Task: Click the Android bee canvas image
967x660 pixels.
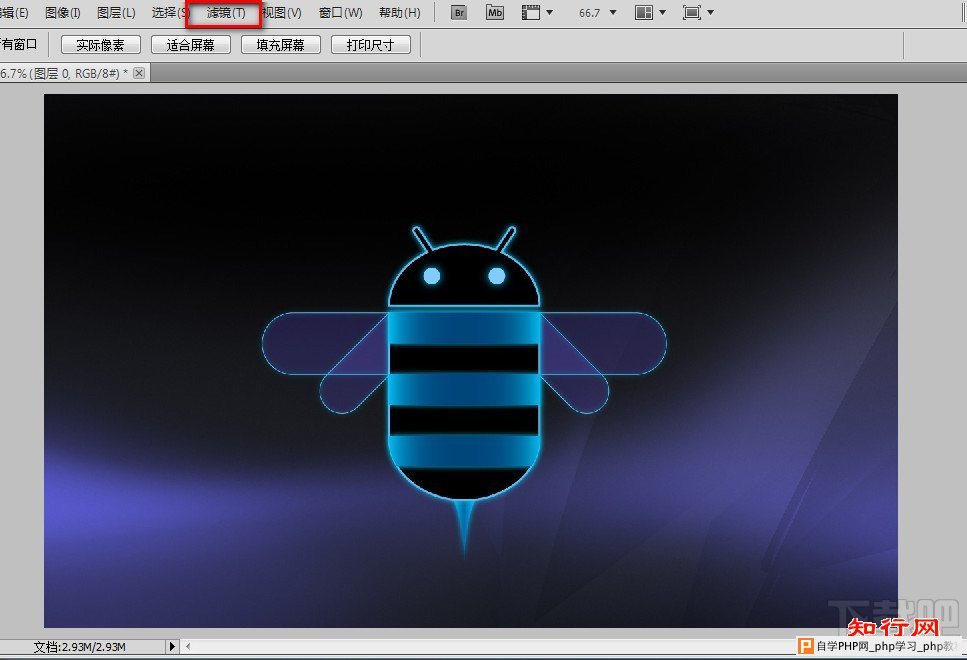Action: pyautogui.click(x=471, y=361)
